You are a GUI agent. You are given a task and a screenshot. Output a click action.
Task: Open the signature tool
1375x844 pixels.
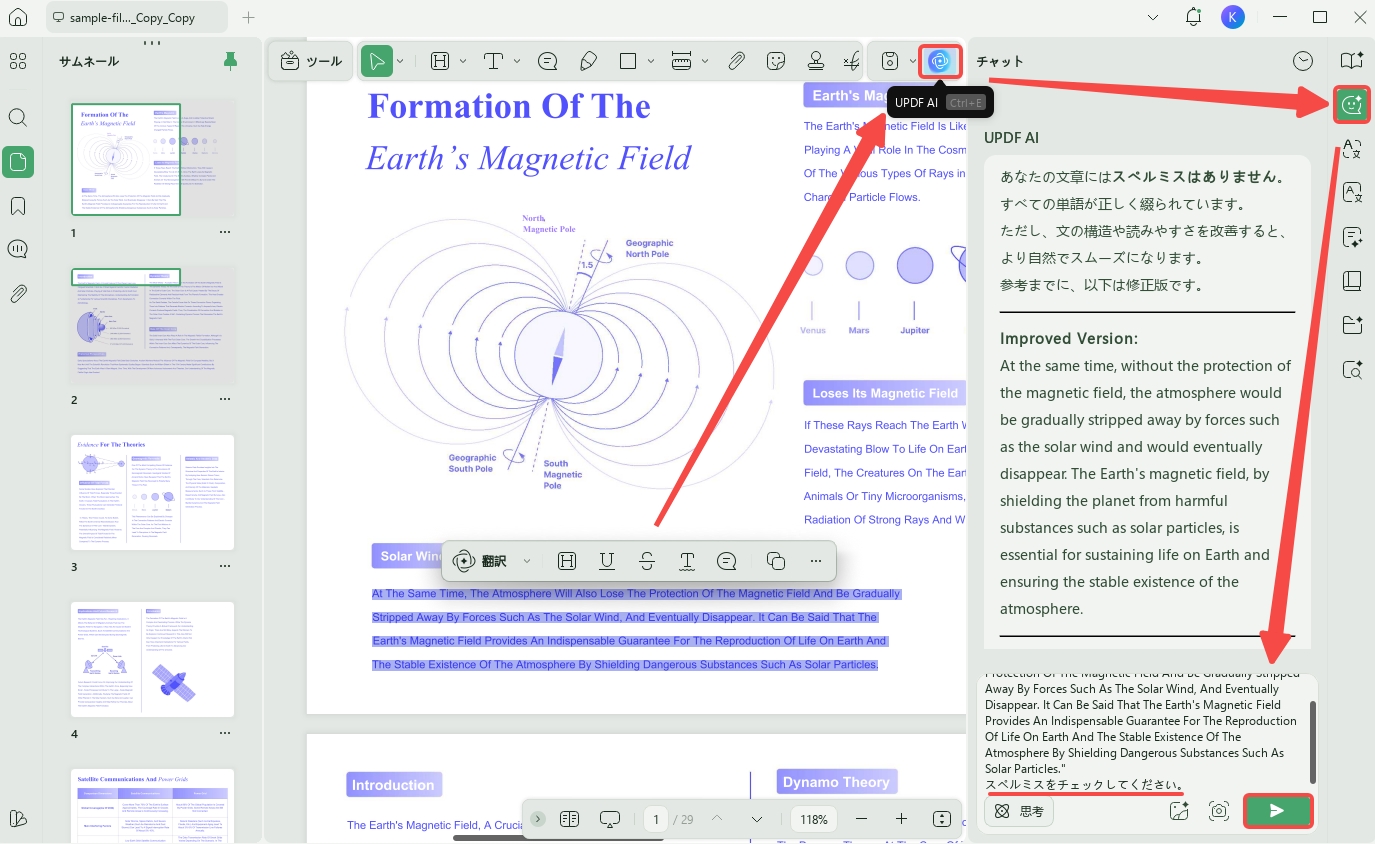pos(852,61)
